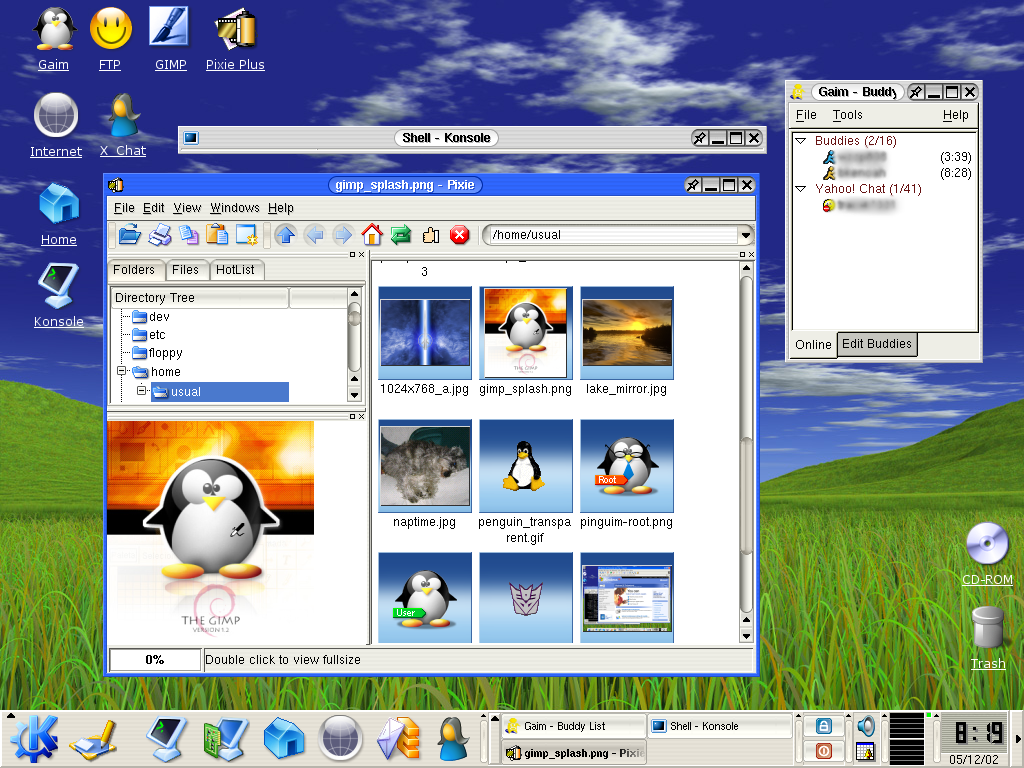Click gimp_splash.png - Pixie taskbar button
1024x768 pixels.
point(573,753)
